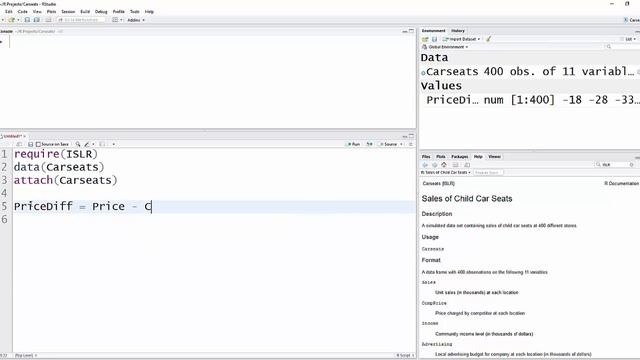Open the Global Environment dropdown

(x=445, y=47)
